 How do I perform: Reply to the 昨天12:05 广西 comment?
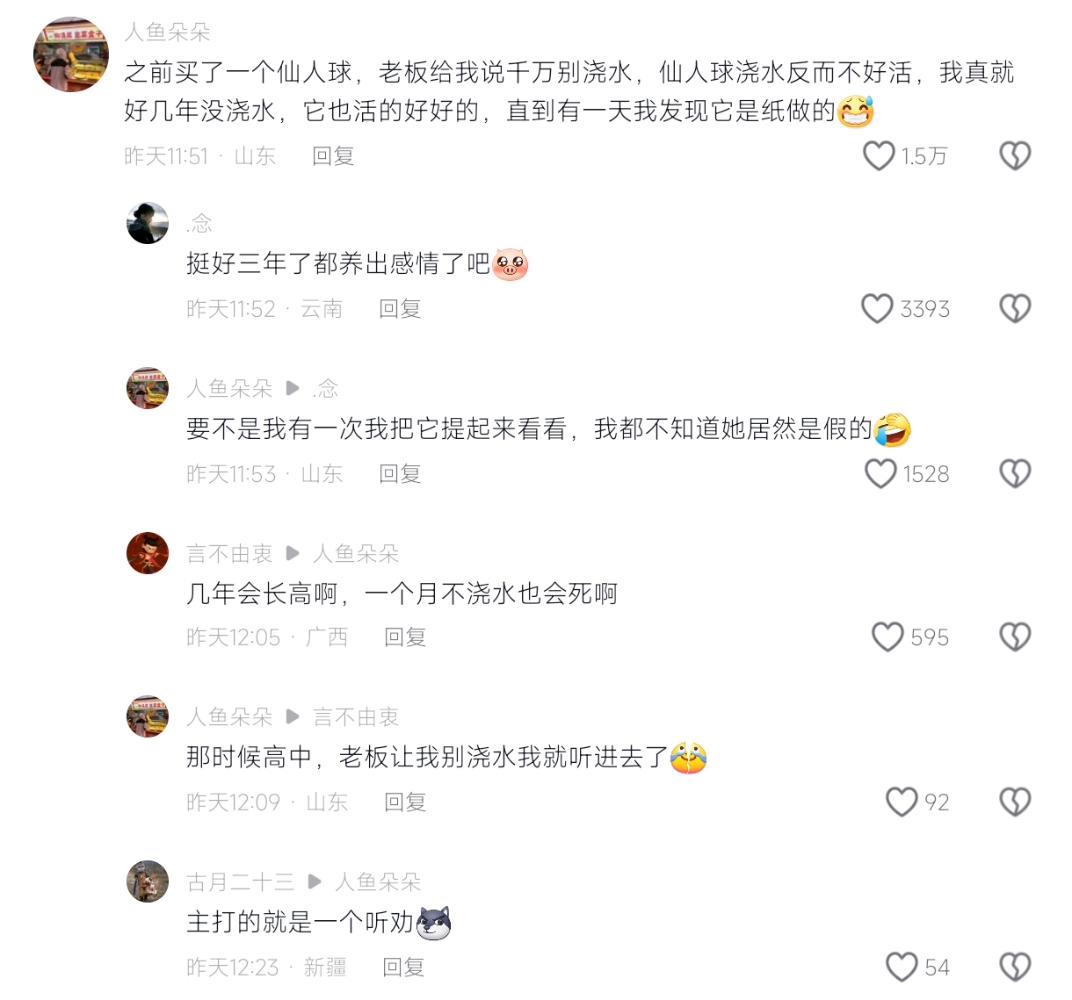(405, 636)
